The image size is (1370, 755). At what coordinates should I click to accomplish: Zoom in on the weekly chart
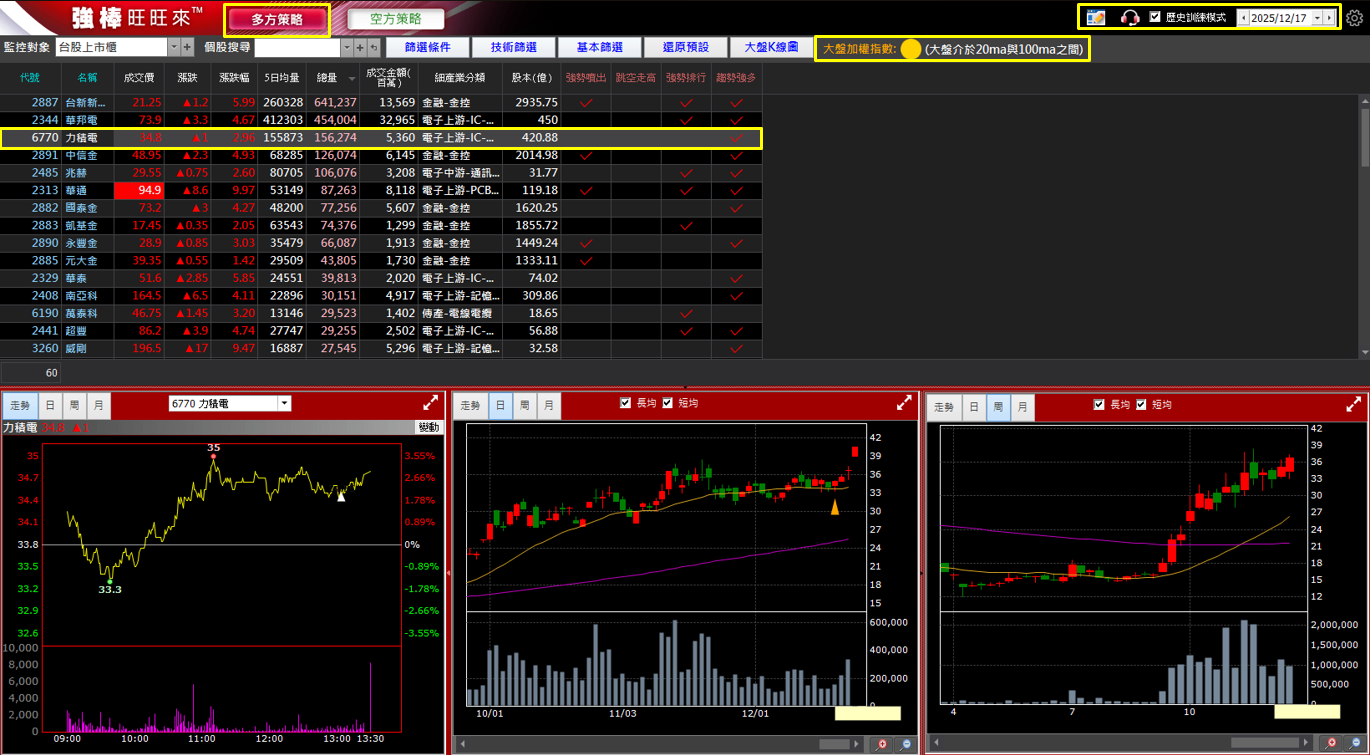coord(1330,743)
